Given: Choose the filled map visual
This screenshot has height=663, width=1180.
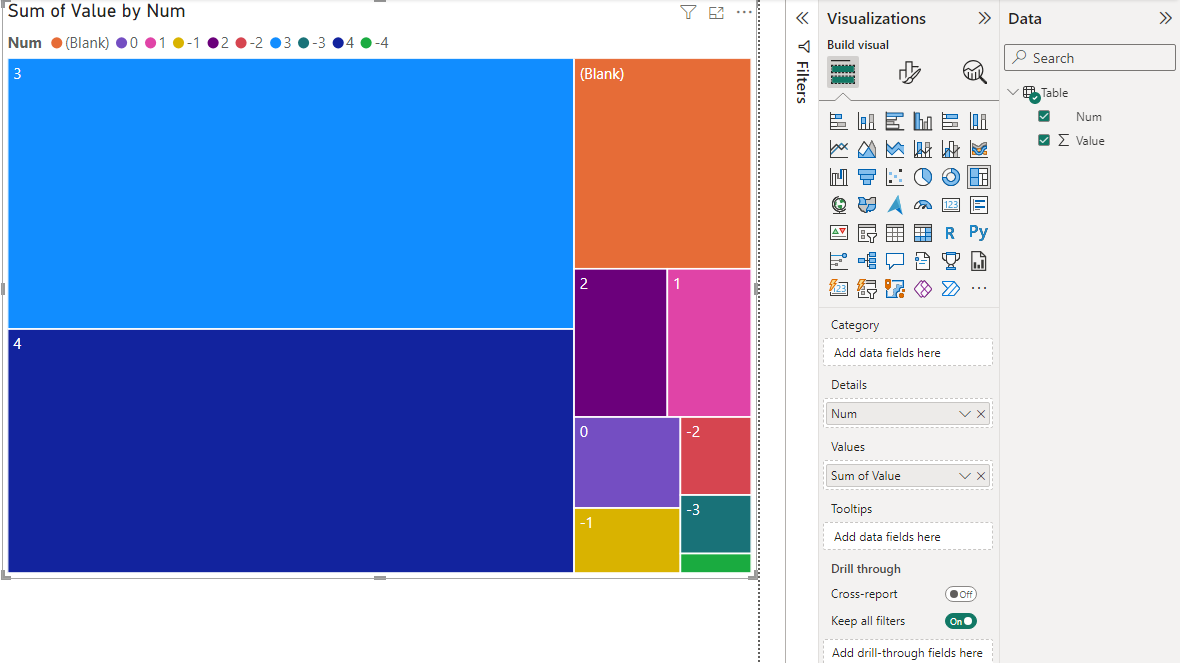Looking at the screenshot, I should click(x=867, y=205).
